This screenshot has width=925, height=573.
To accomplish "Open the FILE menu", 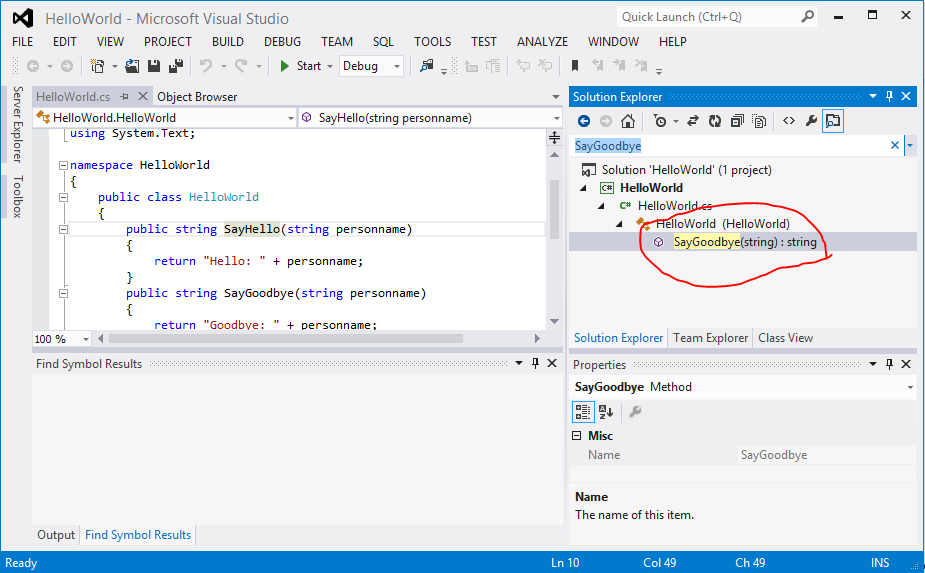I will click(22, 42).
